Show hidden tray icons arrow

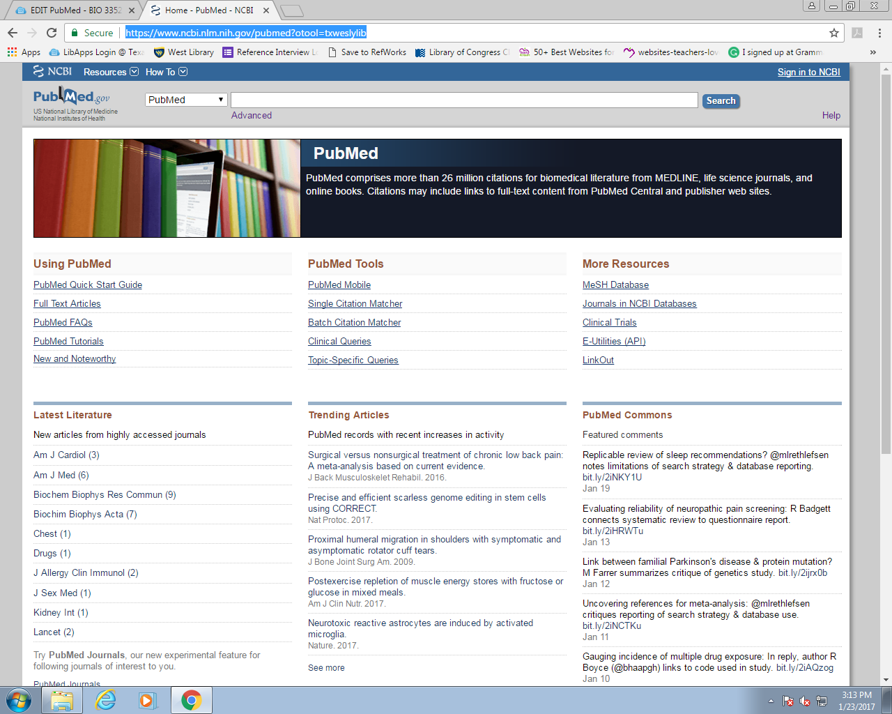(771, 701)
